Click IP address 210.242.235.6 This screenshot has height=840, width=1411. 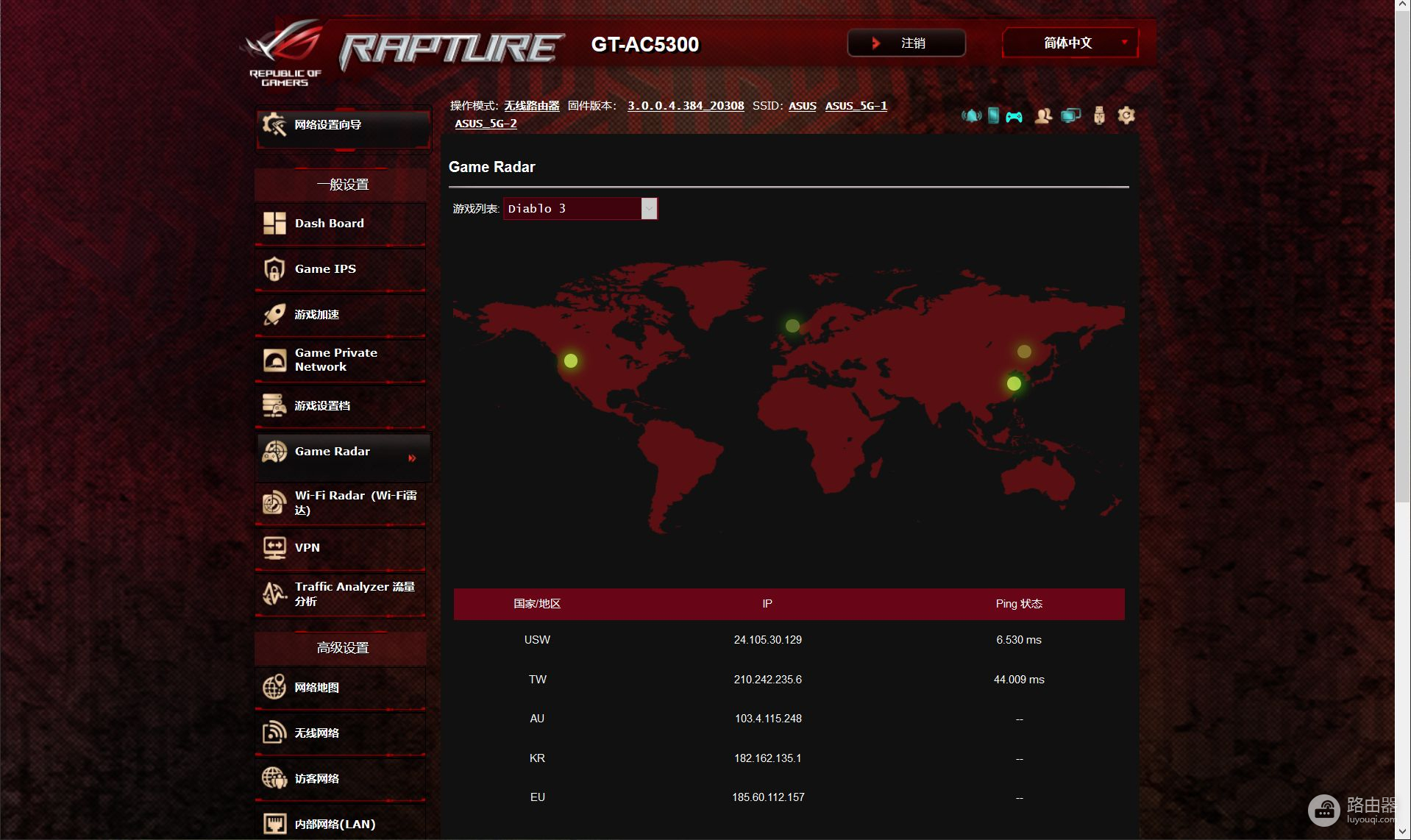click(x=767, y=680)
